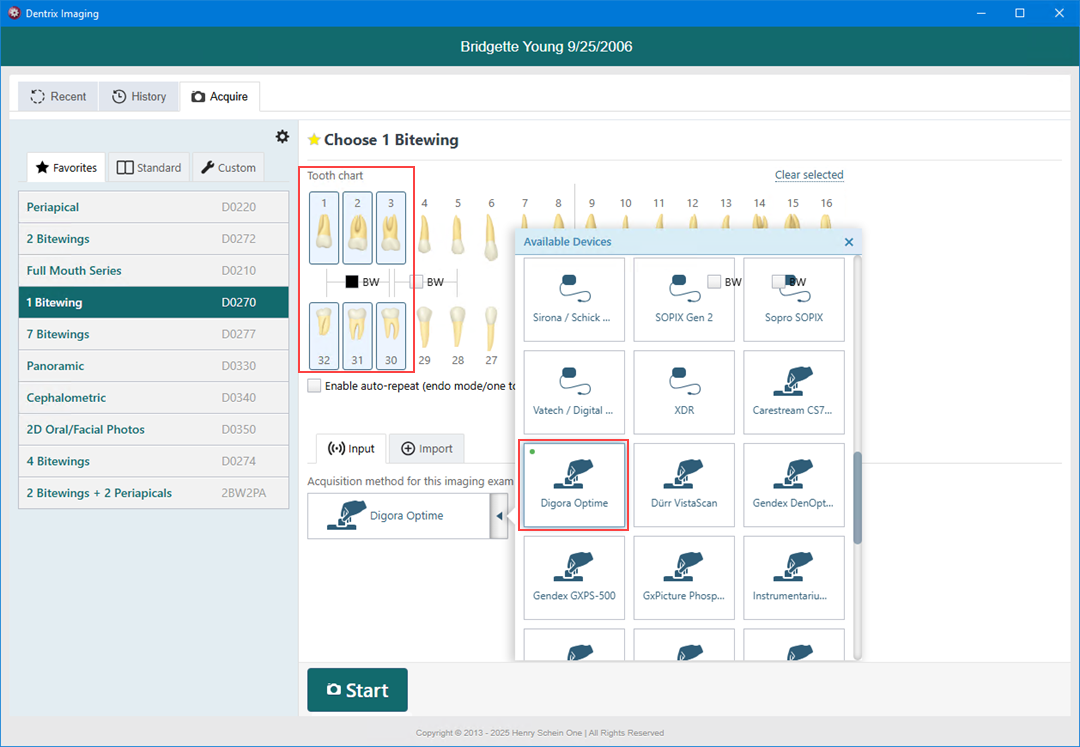The width and height of the screenshot is (1080, 747).
Task: Pick the XDR sensor device
Action: point(683,392)
